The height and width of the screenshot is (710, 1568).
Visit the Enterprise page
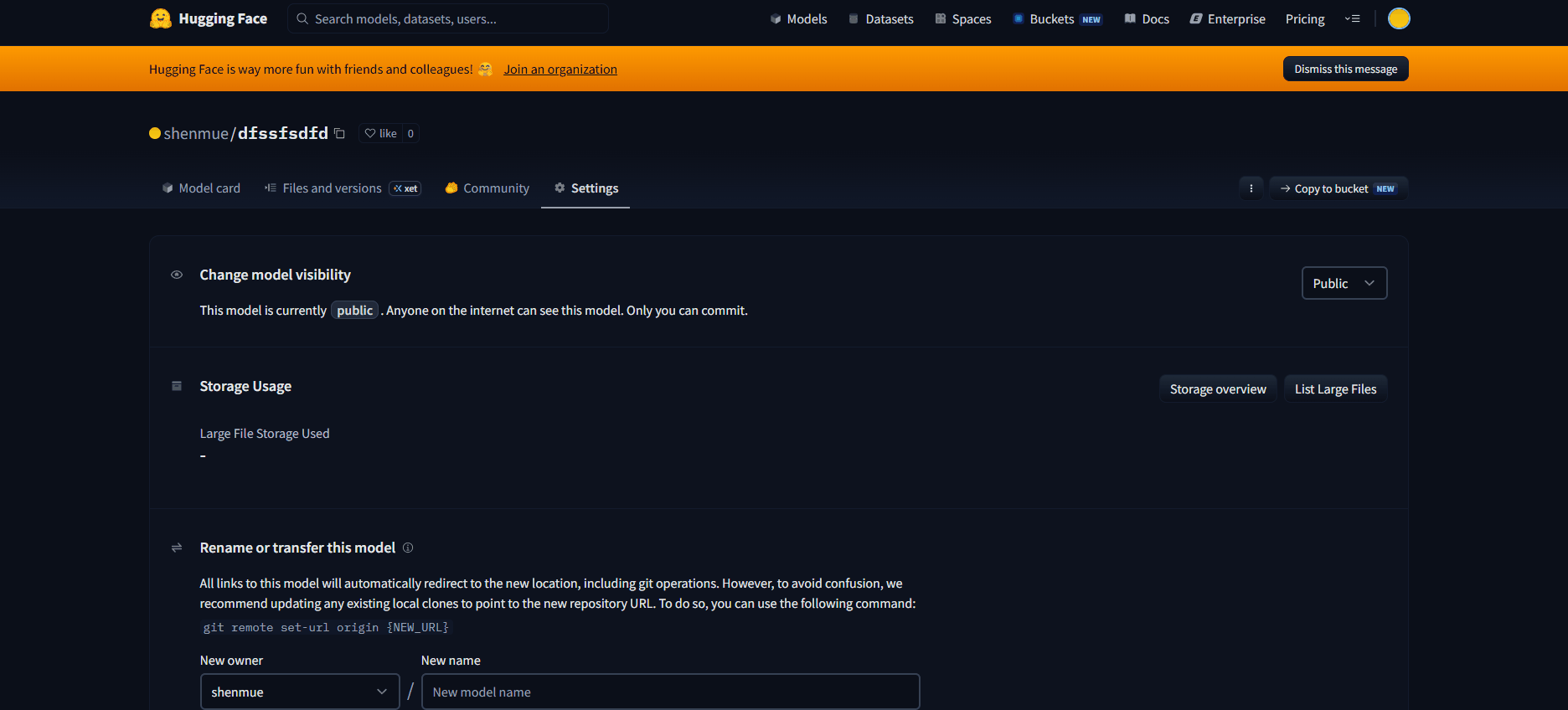click(x=1227, y=18)
